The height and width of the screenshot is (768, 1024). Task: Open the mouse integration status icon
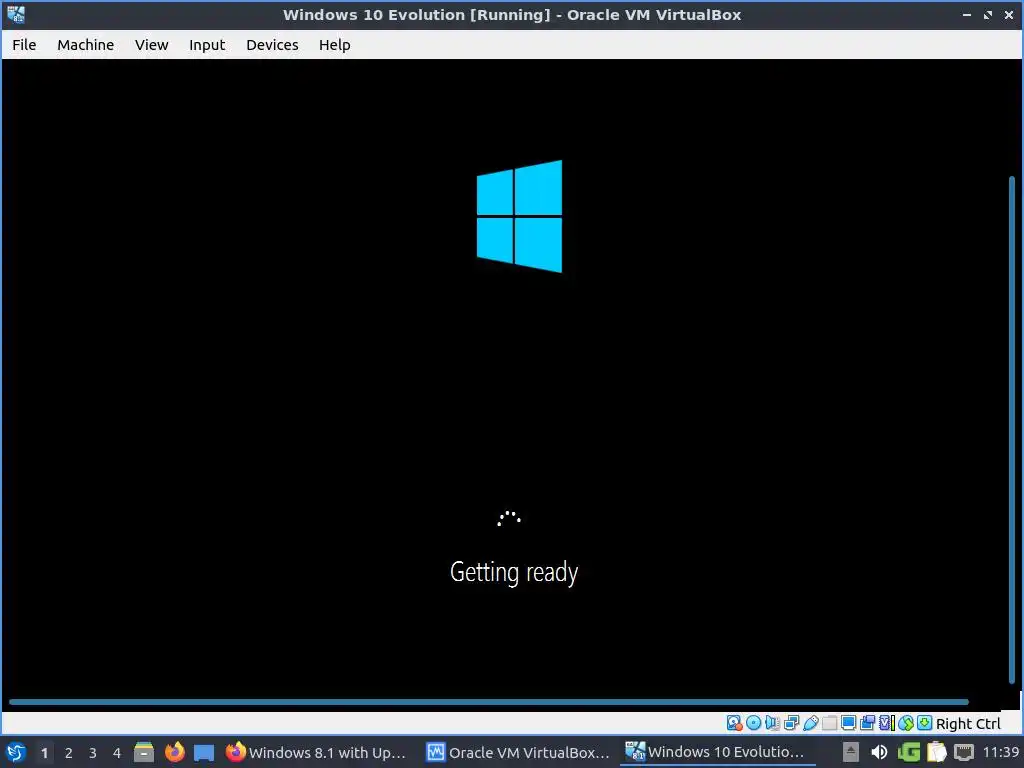click(906, 723)
